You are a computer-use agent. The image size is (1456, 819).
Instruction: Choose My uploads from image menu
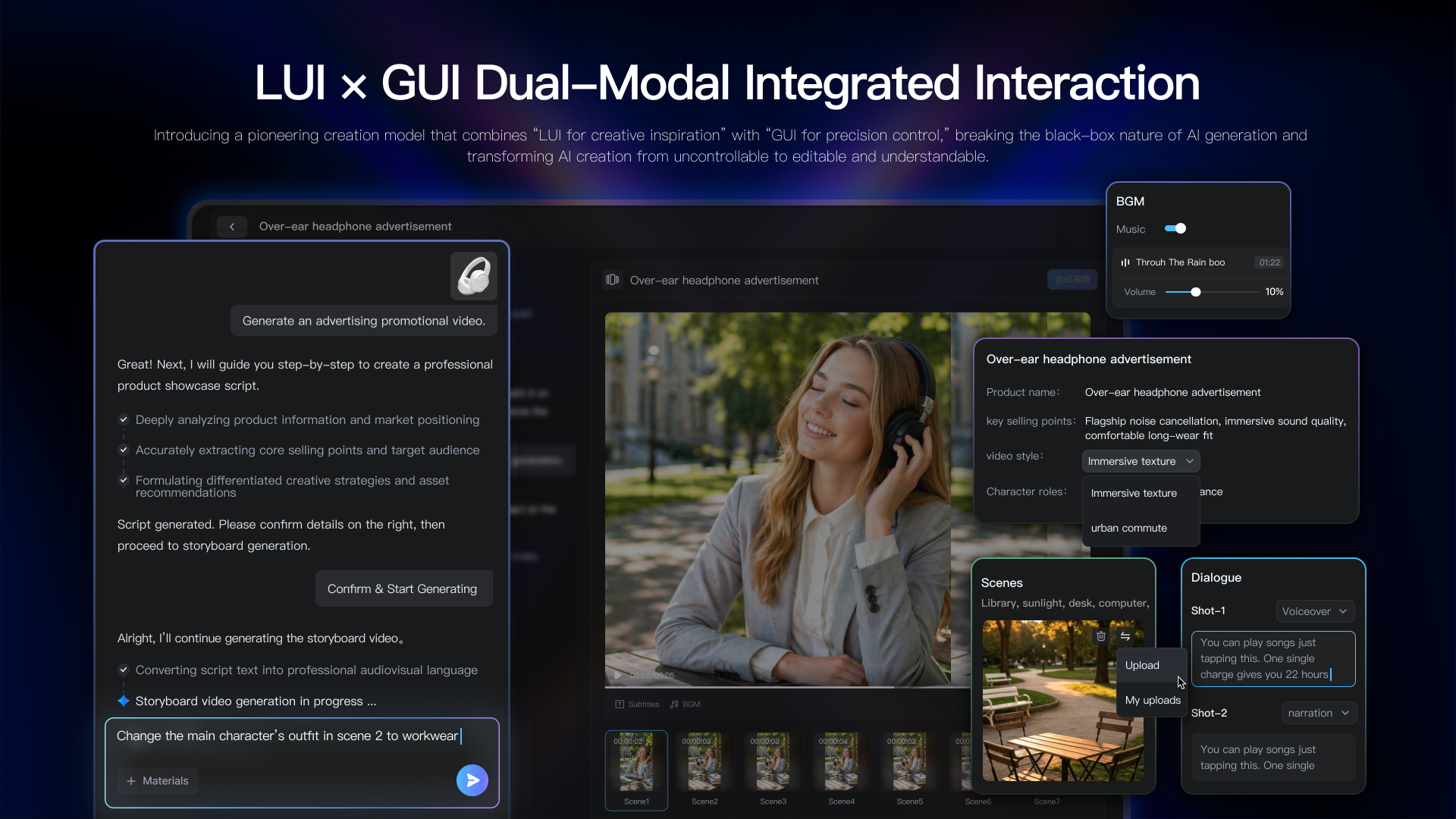pyautogui.click(x=1153, y=700)
